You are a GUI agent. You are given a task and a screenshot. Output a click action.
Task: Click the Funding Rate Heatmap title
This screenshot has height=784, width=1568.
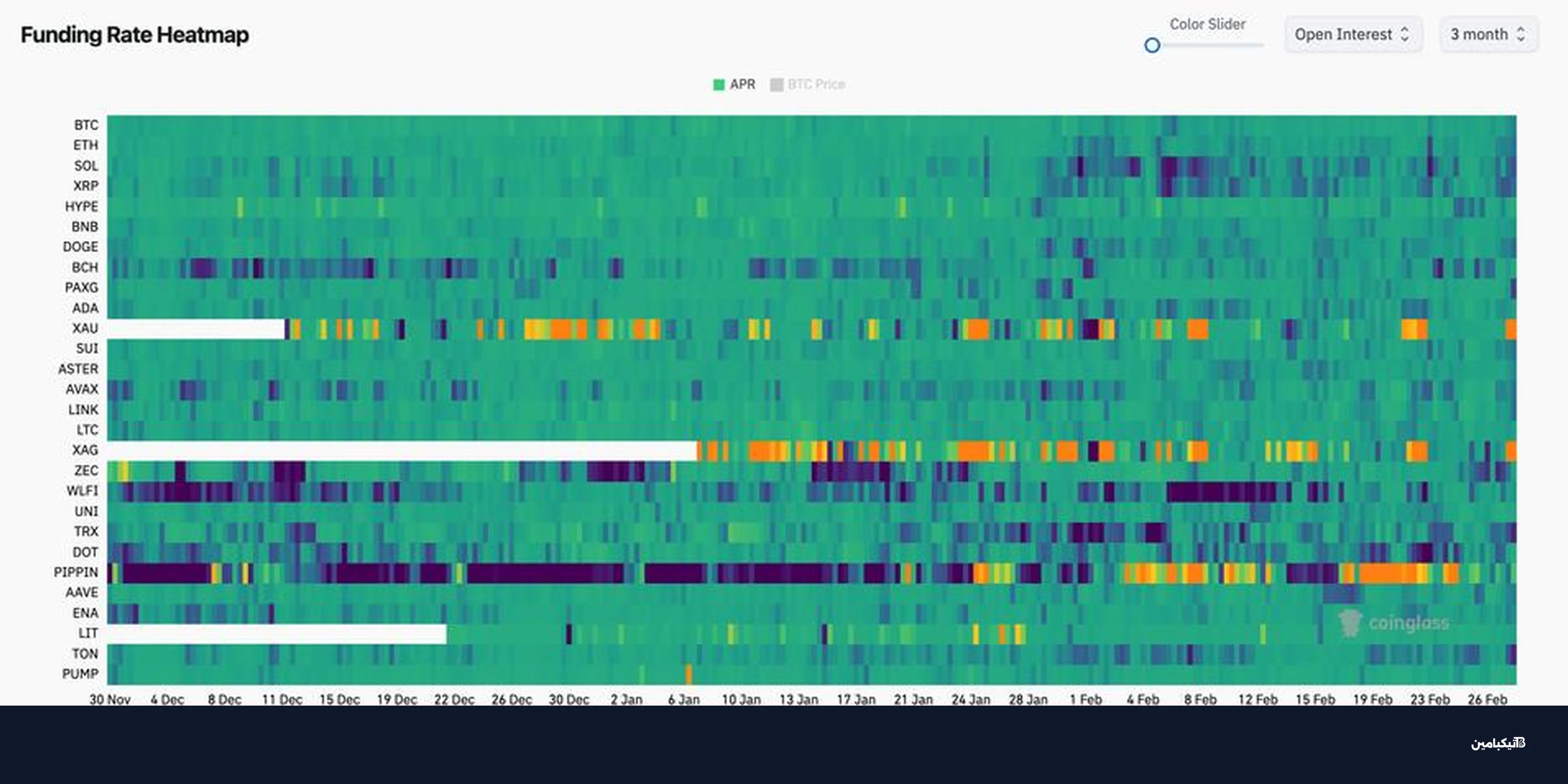pos(134,36)
